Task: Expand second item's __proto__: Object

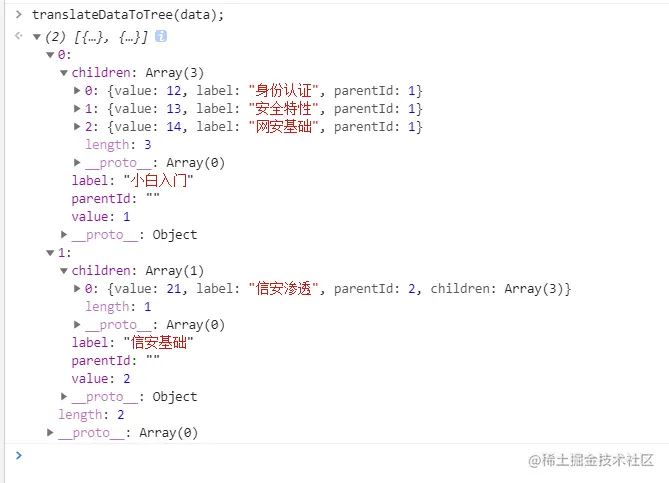Action: [x=64, y=396]
